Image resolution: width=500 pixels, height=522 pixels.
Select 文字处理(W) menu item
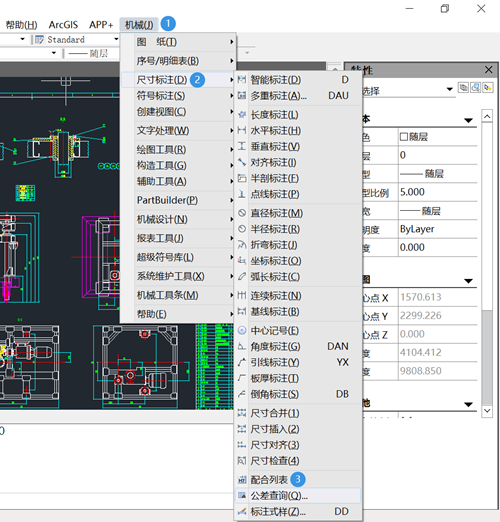pyautogui.click(x=178, y=131)
